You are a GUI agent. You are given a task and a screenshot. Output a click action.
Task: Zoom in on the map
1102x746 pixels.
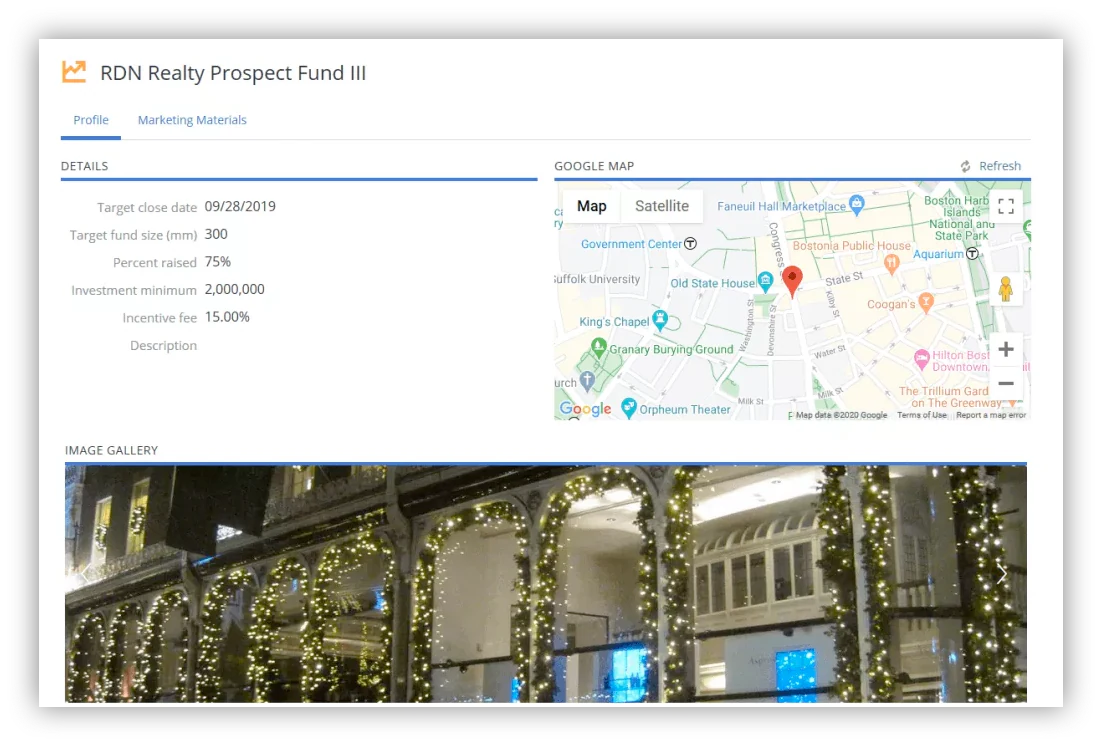(x=1006, y=349)
